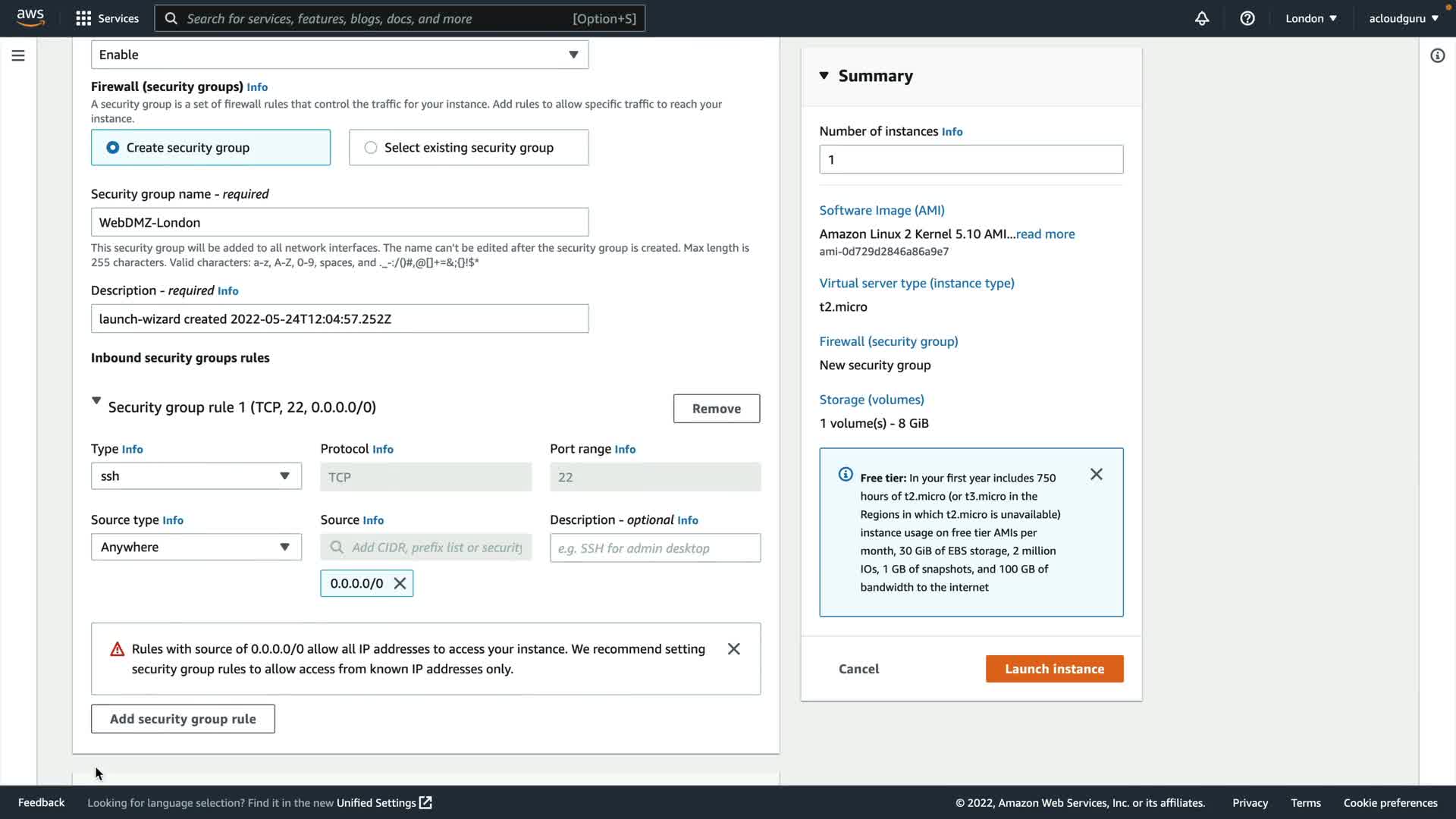Open the acloudguru account menu
The height and width of the screenshot is (819, 1456).
1403,18
